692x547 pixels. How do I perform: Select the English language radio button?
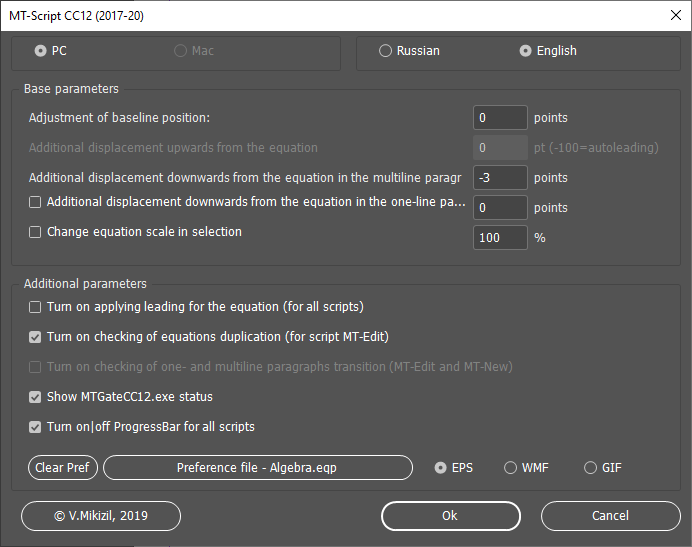(525, 51)
